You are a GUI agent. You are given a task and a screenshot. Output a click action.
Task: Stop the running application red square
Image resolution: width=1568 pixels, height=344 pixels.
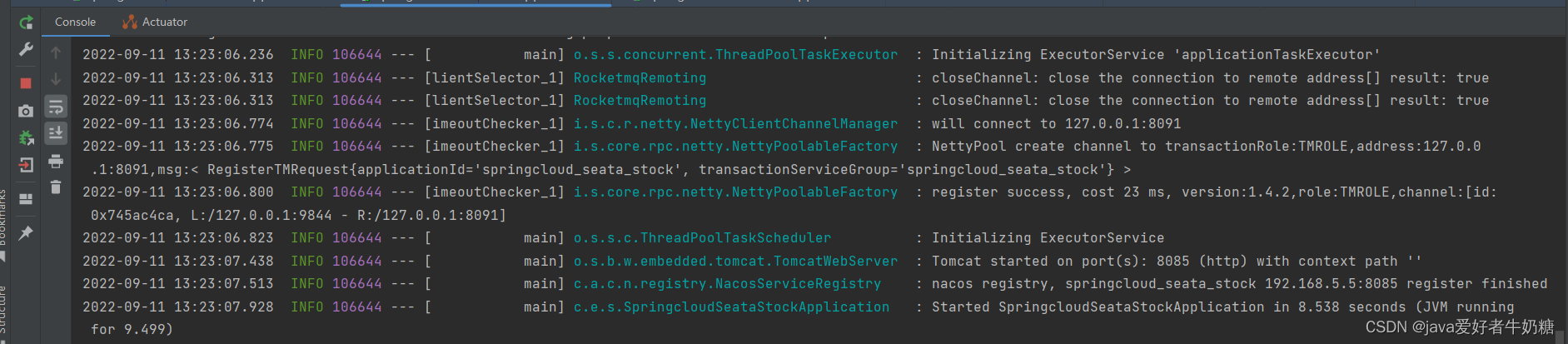pyautogui.click(x=26, y=83)
